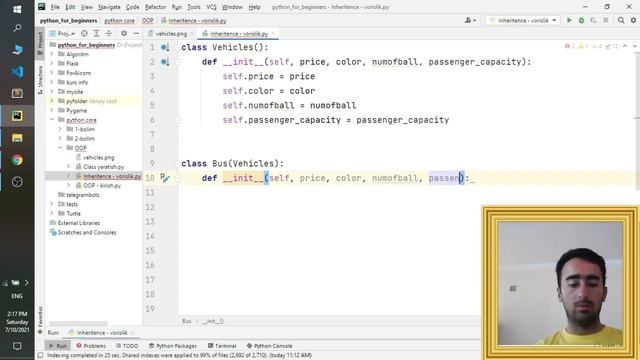This screenshot has height=360, width=640.
Task: Open Windows Start menu
Action: coord(17,8)
